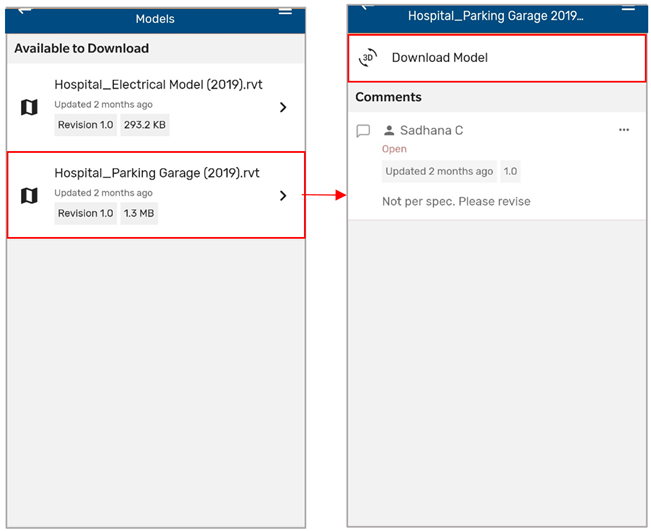This screenshot has width=651, height=531.
Task: Click the 3D rotate download icon
Action: tap(368, 58)
